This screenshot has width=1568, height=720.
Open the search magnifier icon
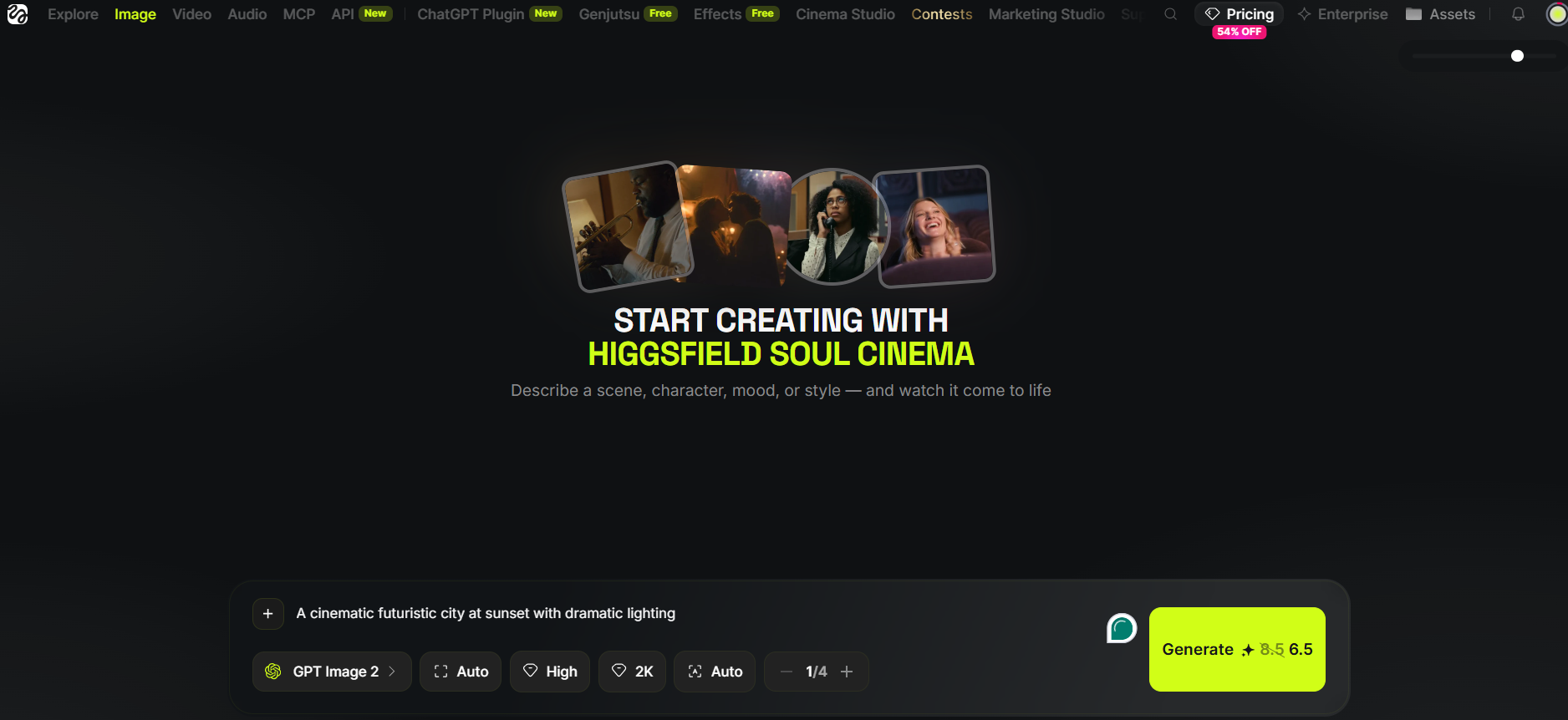1170,14
